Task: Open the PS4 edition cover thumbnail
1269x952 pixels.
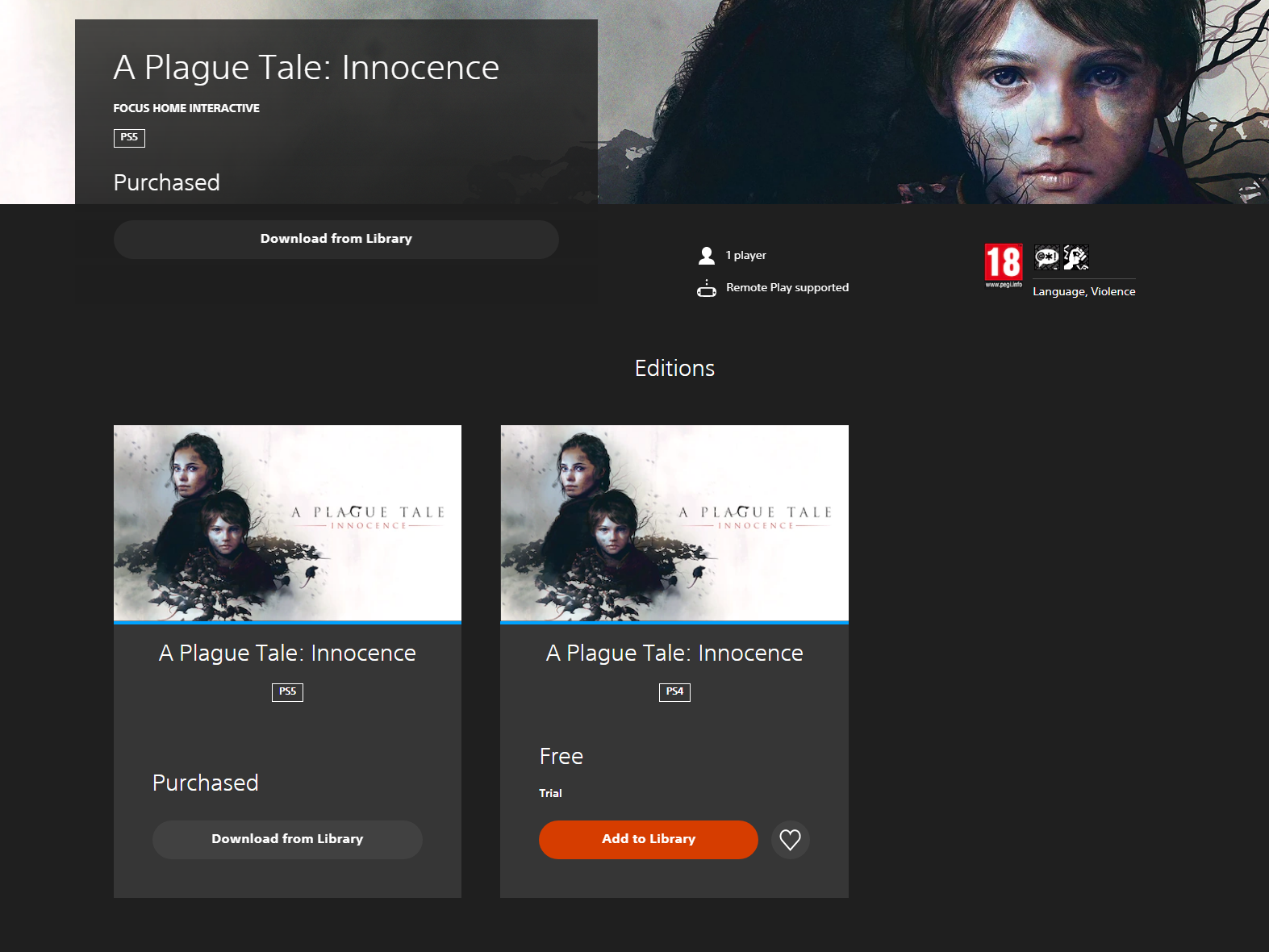Action: [674, 524]
